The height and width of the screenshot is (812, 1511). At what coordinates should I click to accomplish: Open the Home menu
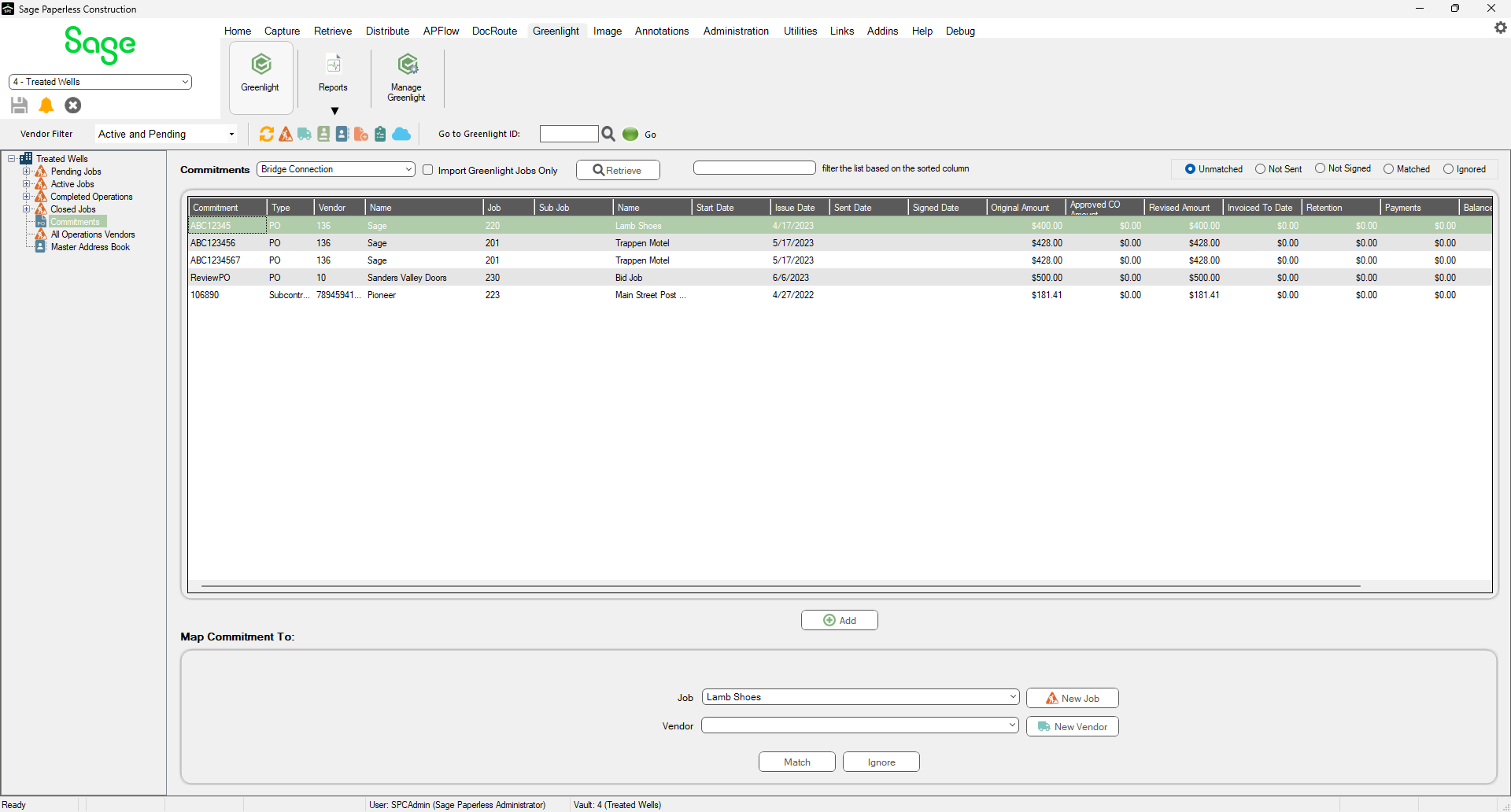[238, 31]
